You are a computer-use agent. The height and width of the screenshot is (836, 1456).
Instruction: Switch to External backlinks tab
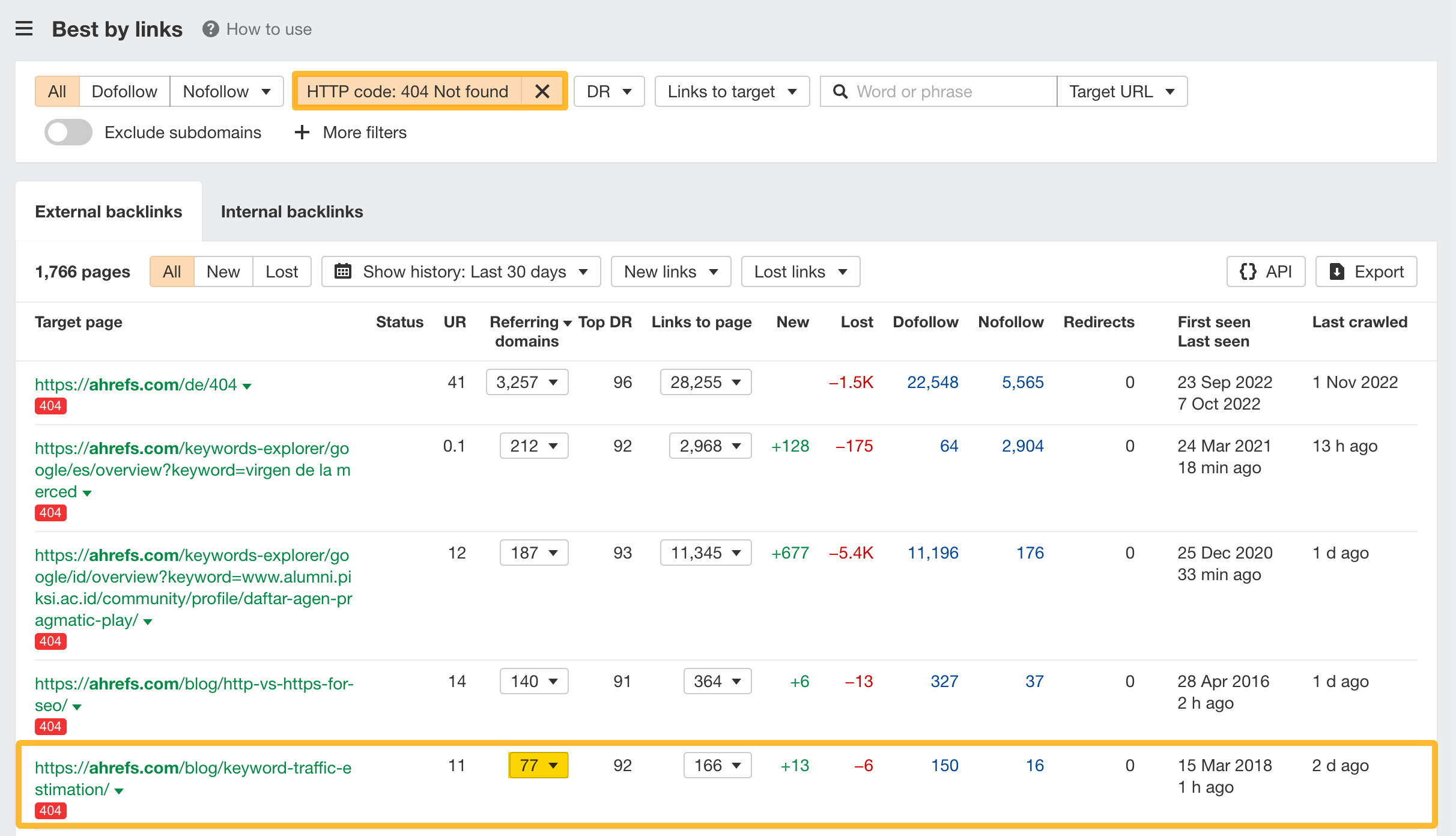coord(109,211)
